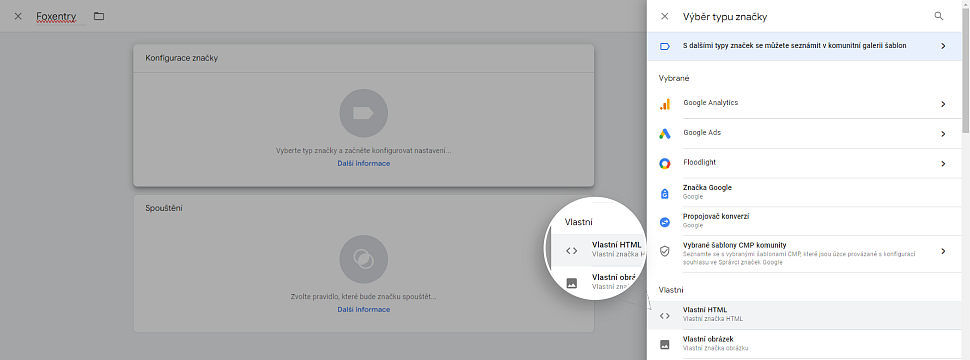Click text 'Zvolte pravidlo, které bude značku spouštět'

[364, 296]
